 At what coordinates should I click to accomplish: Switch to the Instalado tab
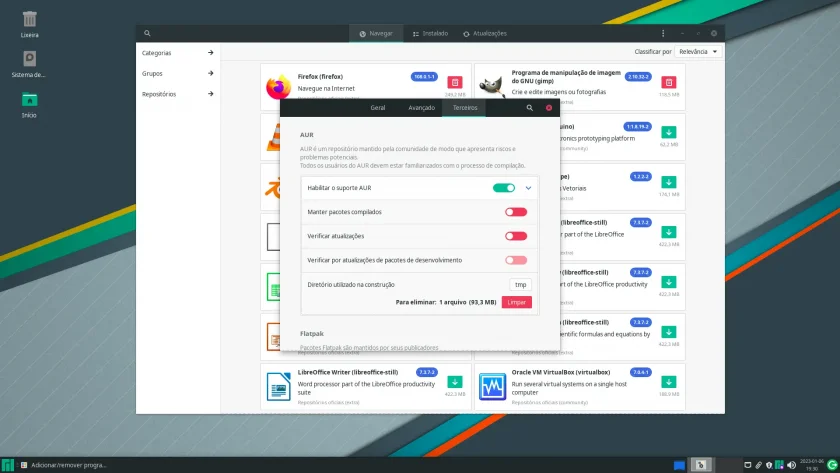pyautogui.click(x=430, y=33)
